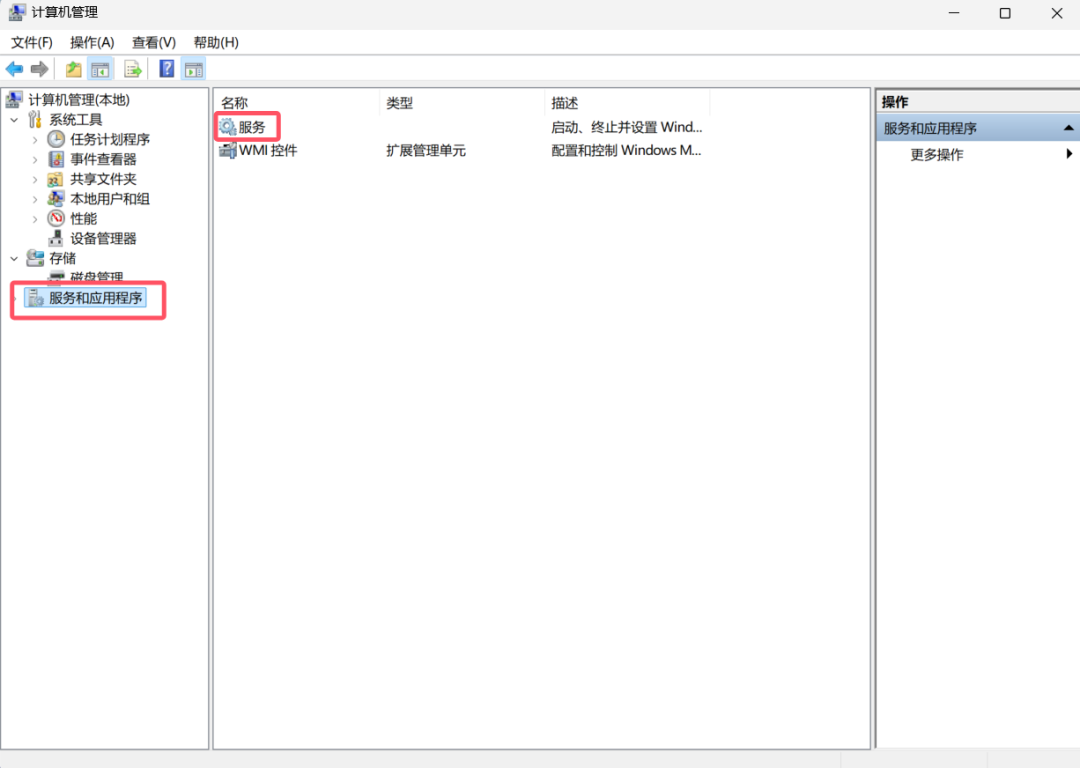Click the 任务计划程序 clock icon
Screen dimensions: 1080x768
click(x=56, y=139)
